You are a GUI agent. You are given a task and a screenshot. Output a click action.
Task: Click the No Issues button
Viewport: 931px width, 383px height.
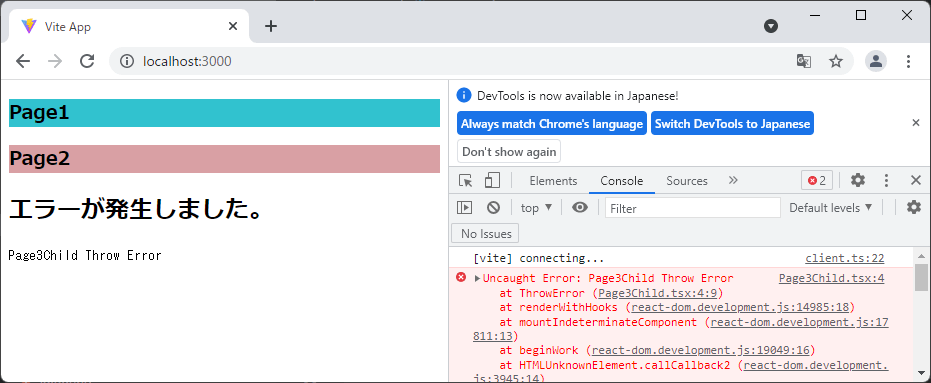(485, 233)
